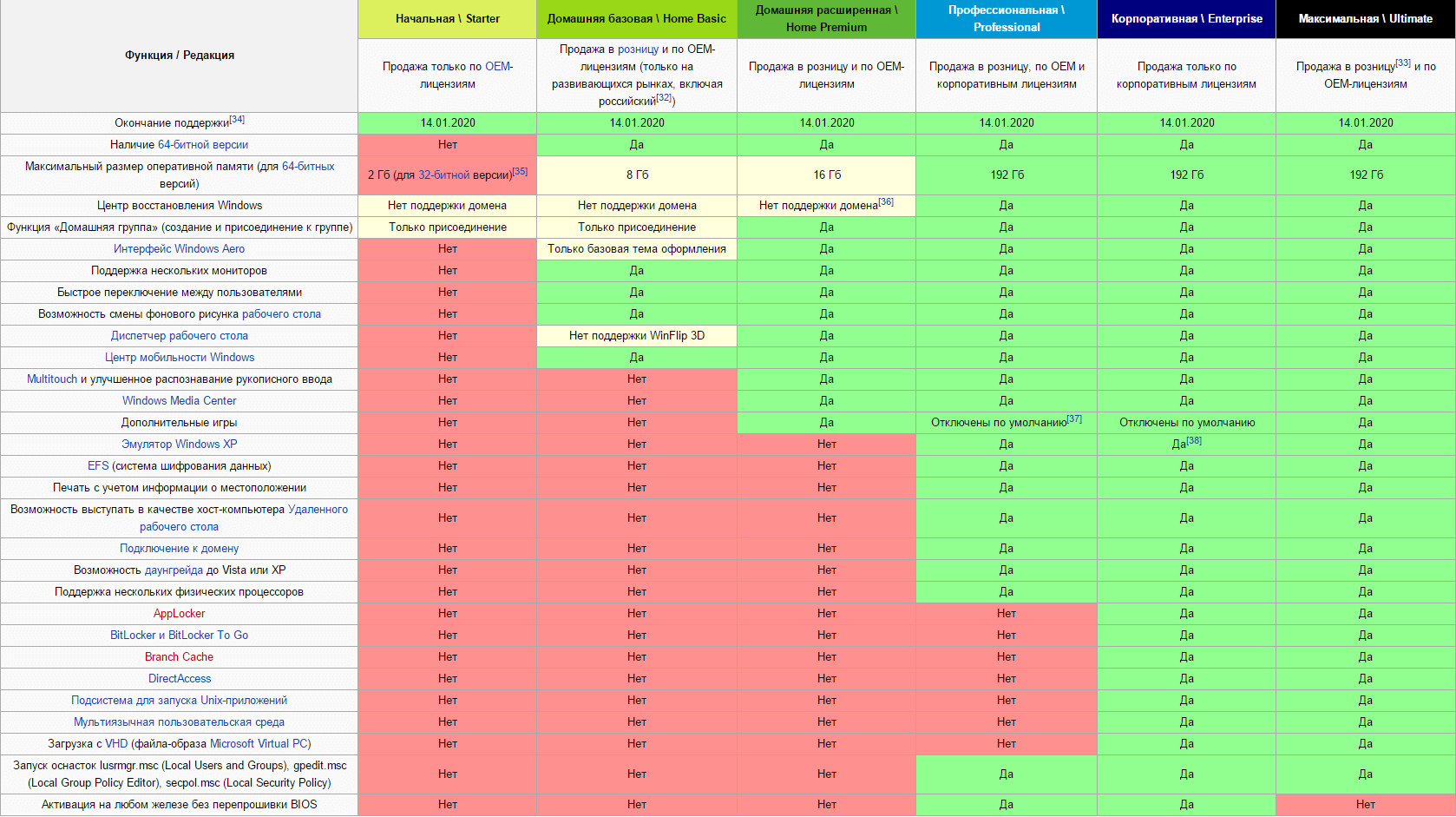Select the 'Максимальная \ Ultimate' header
The width and height of the screenshot is (1456, 817).
pyautogui.click(x=1366, y=19)
